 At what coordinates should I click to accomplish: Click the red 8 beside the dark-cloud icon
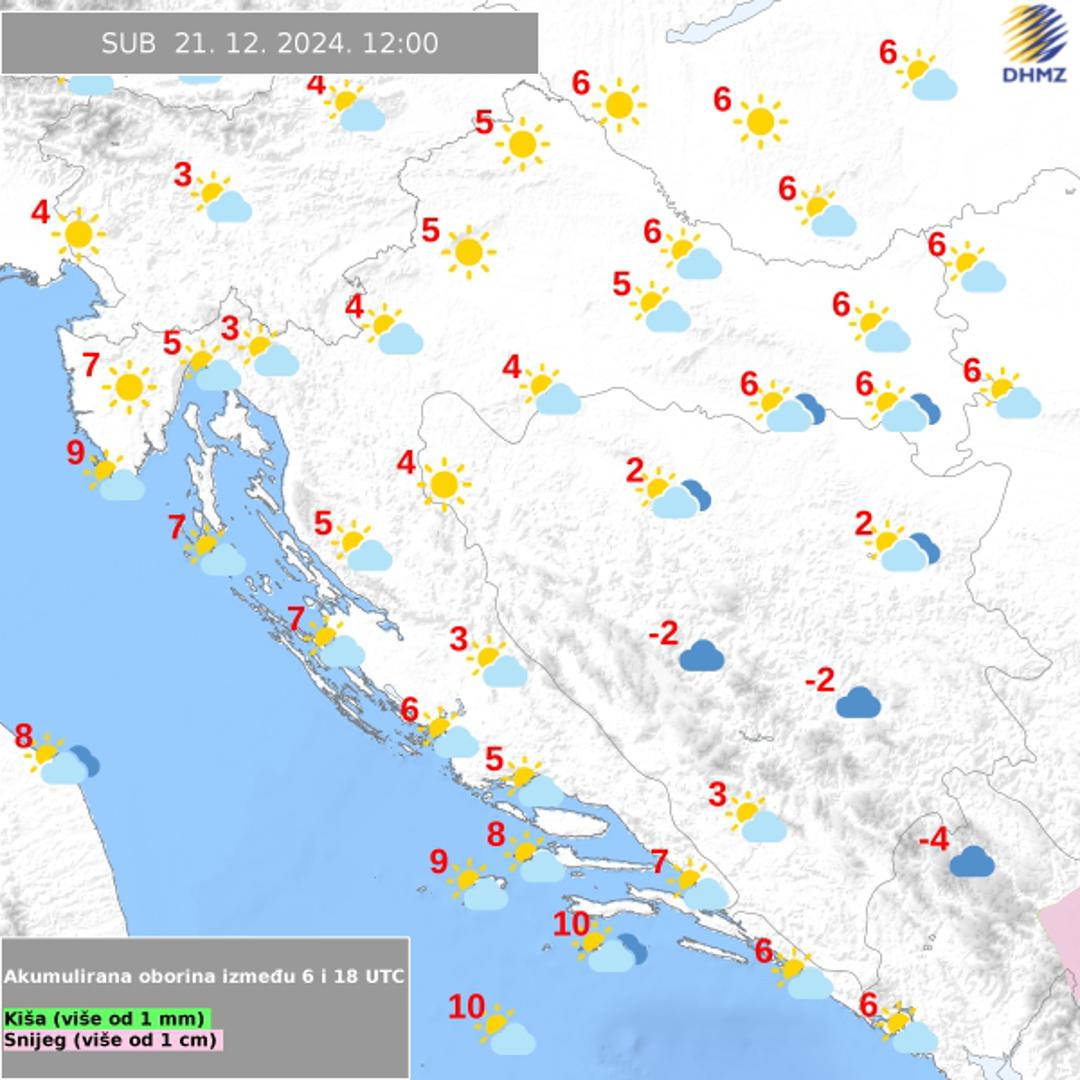coord(24,737)
